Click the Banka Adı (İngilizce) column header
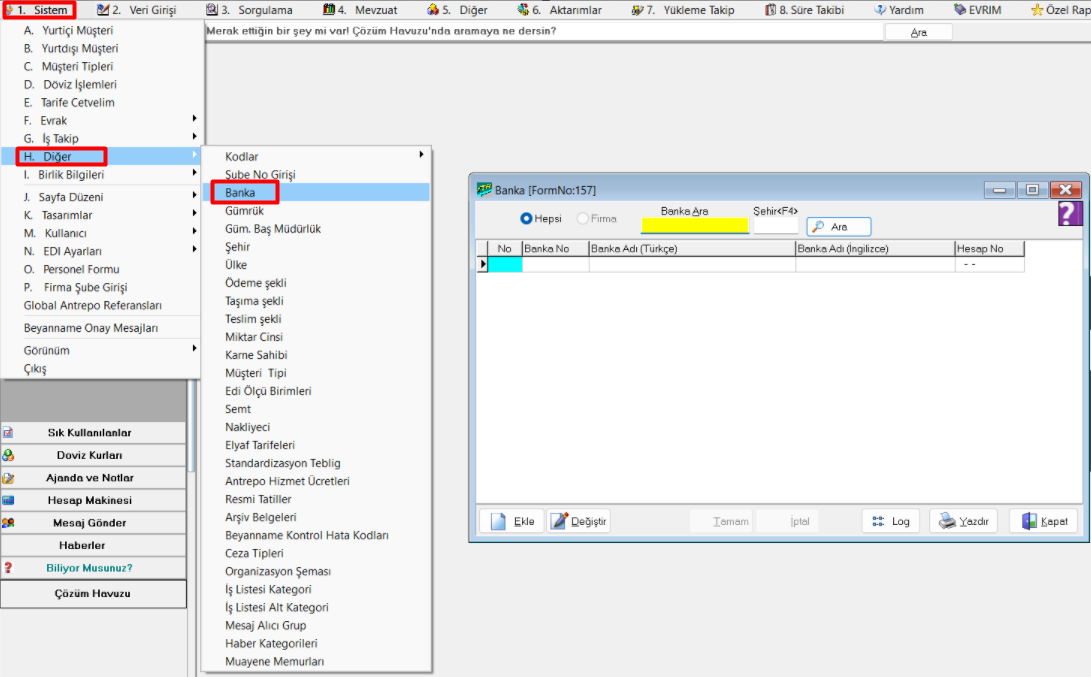 point(875,248)
